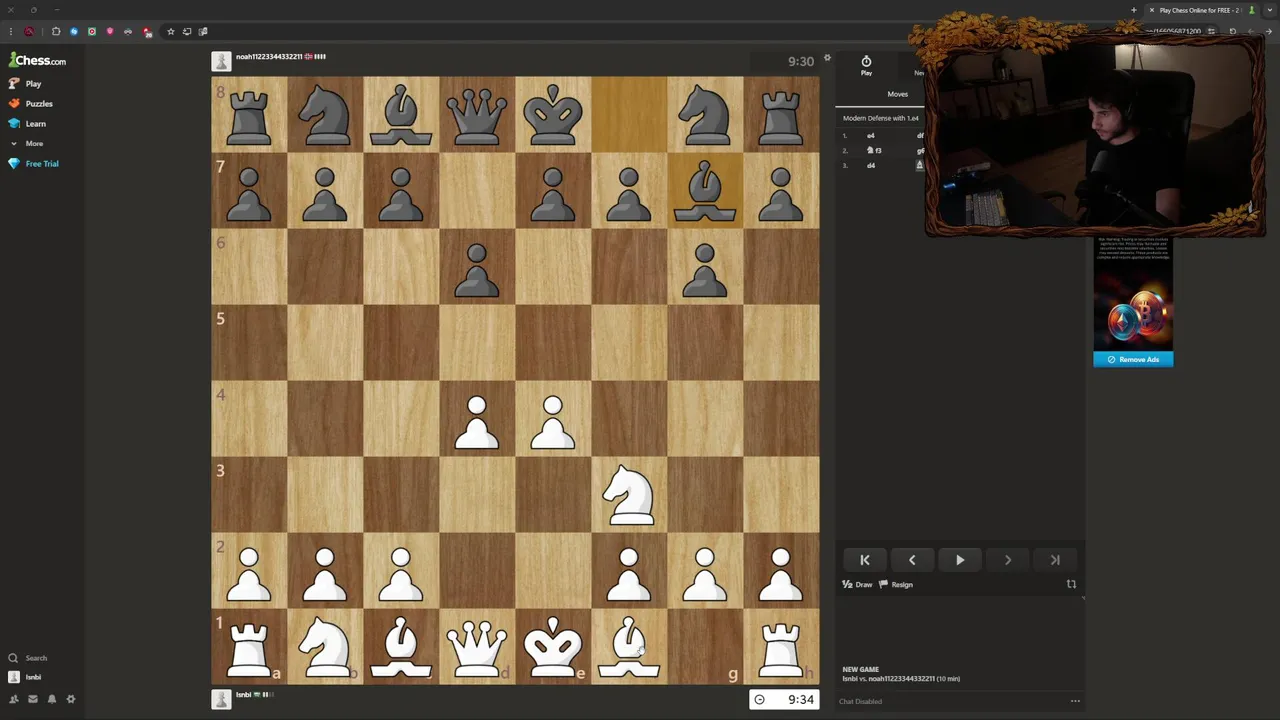Screen dimensions: 1280x720
Task: Offer a Draw to the opponent
Action: [x=857, y=585]
